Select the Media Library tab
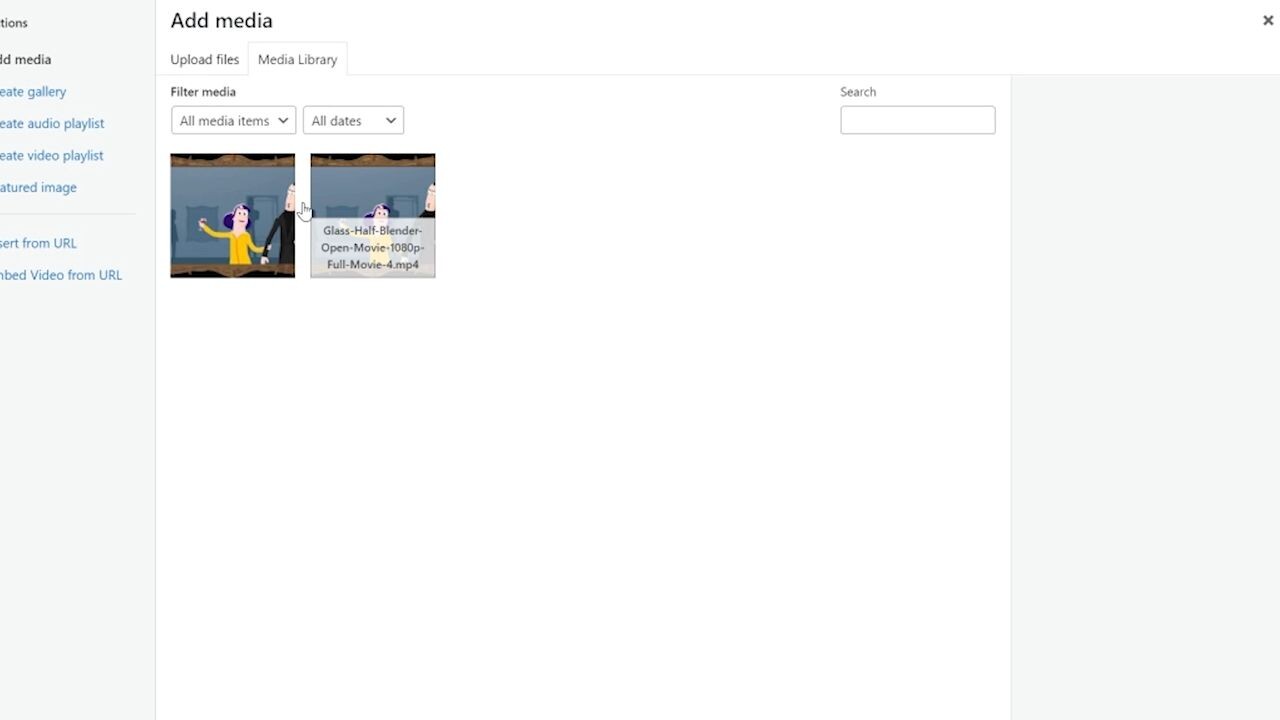1280x720 pixels. 297,59
